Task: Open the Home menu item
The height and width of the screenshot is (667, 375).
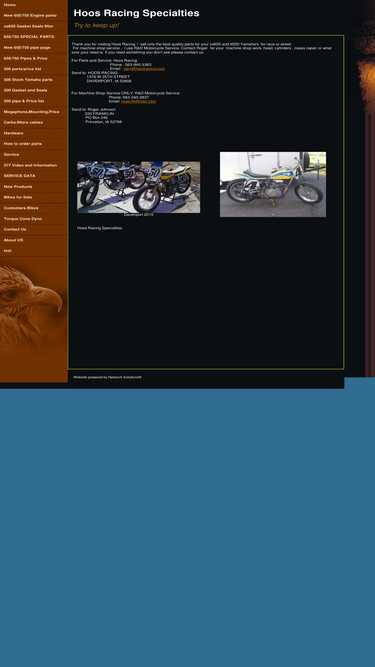Action: click(34, 5)
